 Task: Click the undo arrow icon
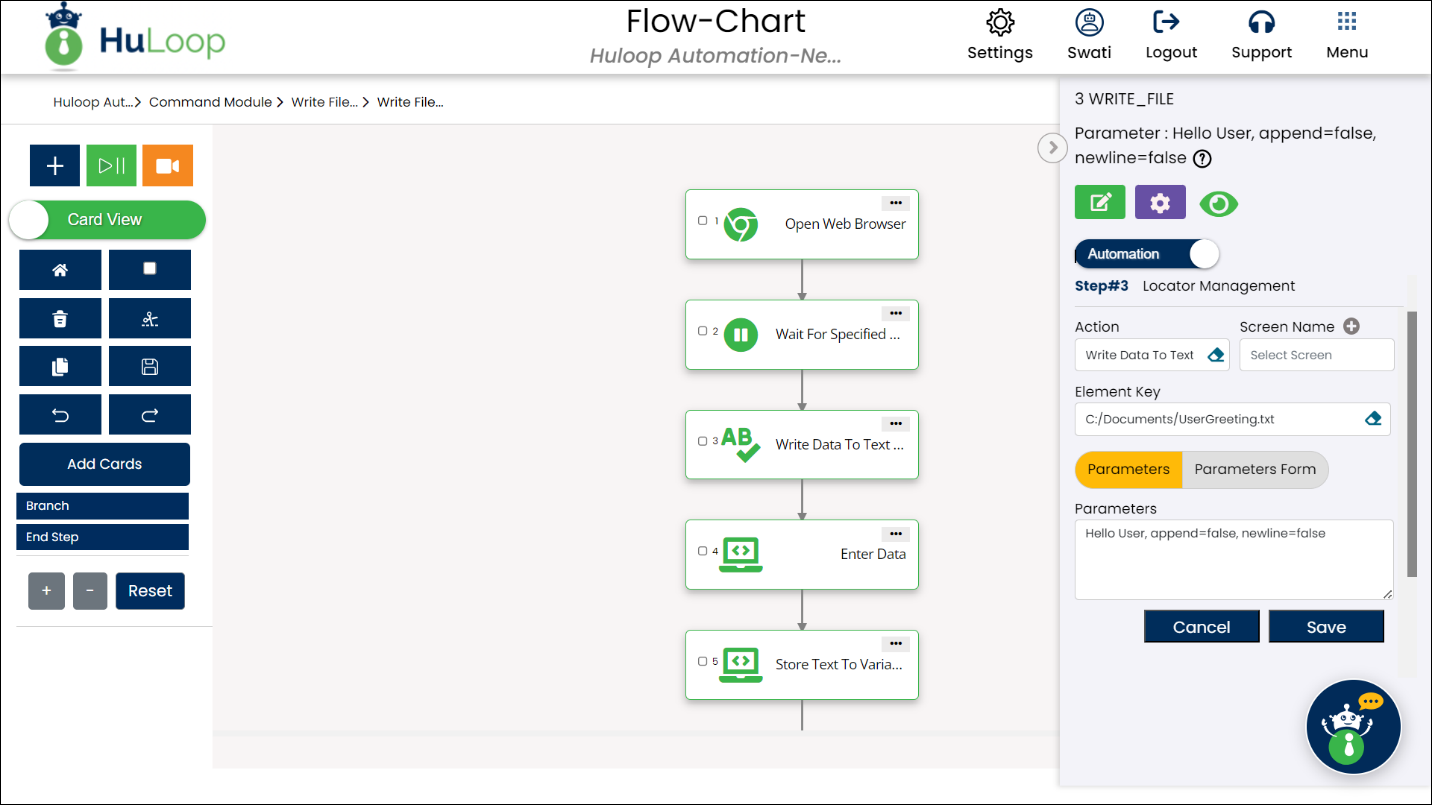(60, 415)
